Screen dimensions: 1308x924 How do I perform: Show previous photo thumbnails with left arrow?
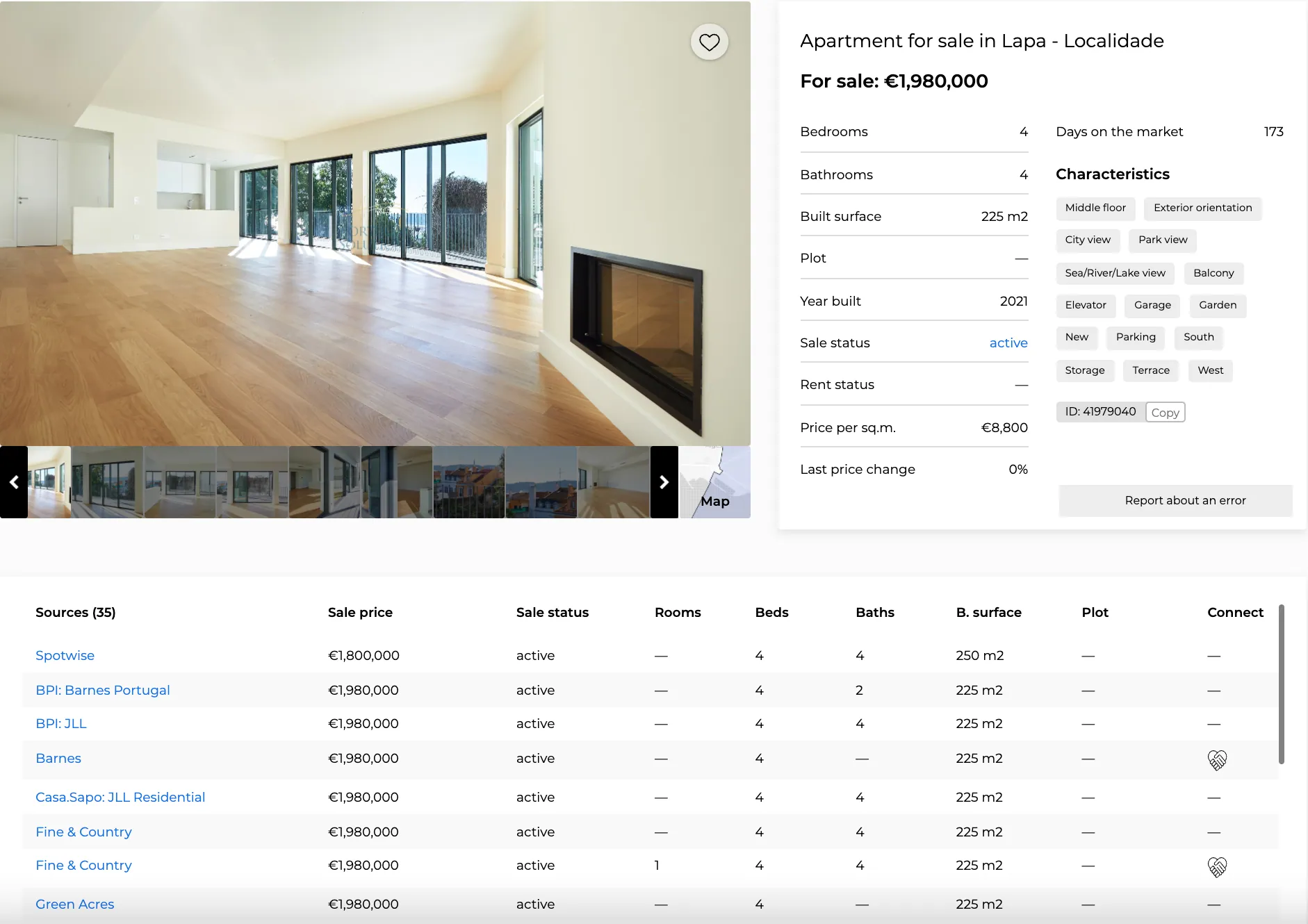[14, 482]
